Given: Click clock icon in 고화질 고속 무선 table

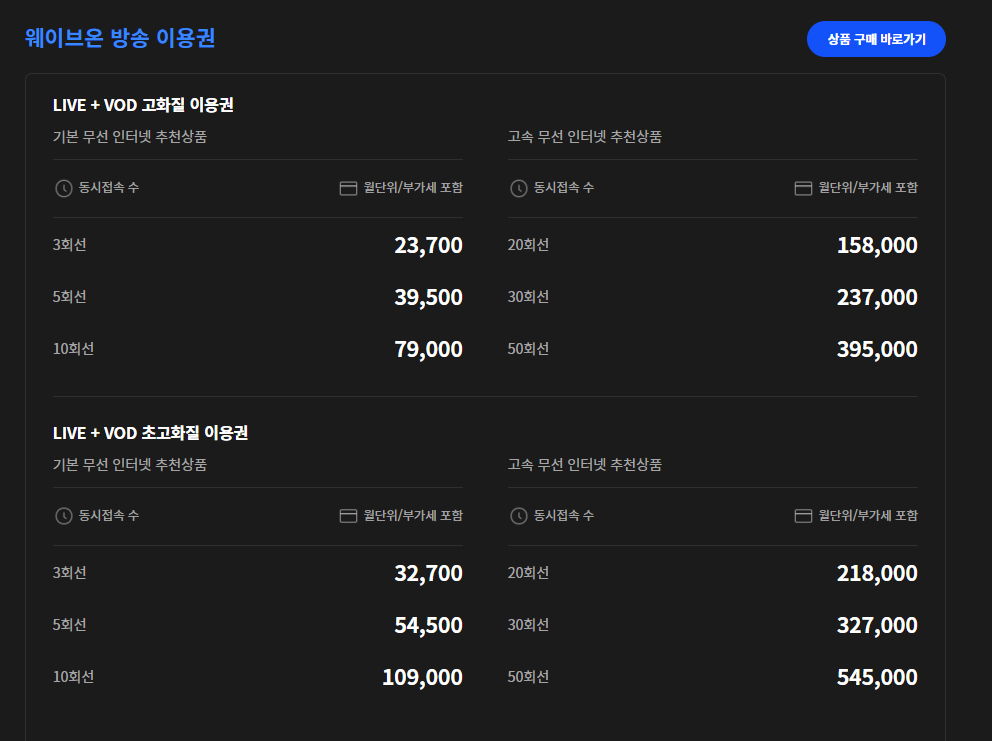Looking at the screenshot, I should pyautogui.click(x=519, y=188).
